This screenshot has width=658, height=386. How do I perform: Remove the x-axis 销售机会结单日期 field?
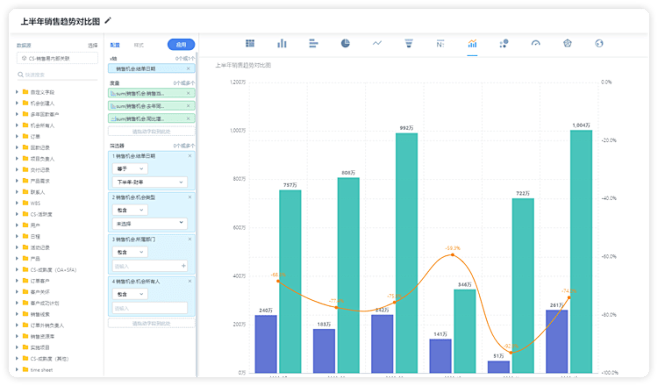click(x=188, y=68)
